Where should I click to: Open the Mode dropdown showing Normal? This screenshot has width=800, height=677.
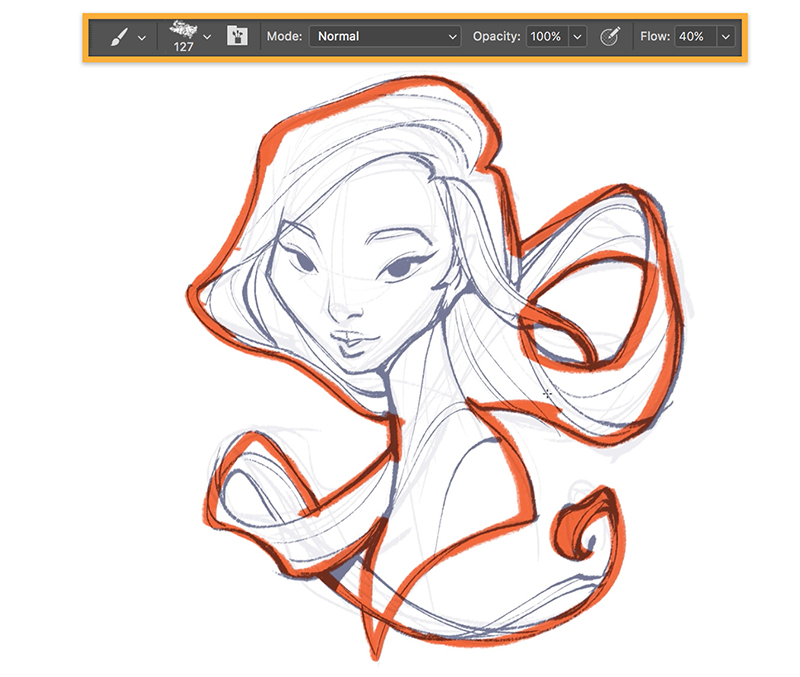pyautogui.click(x=384, y=37)
